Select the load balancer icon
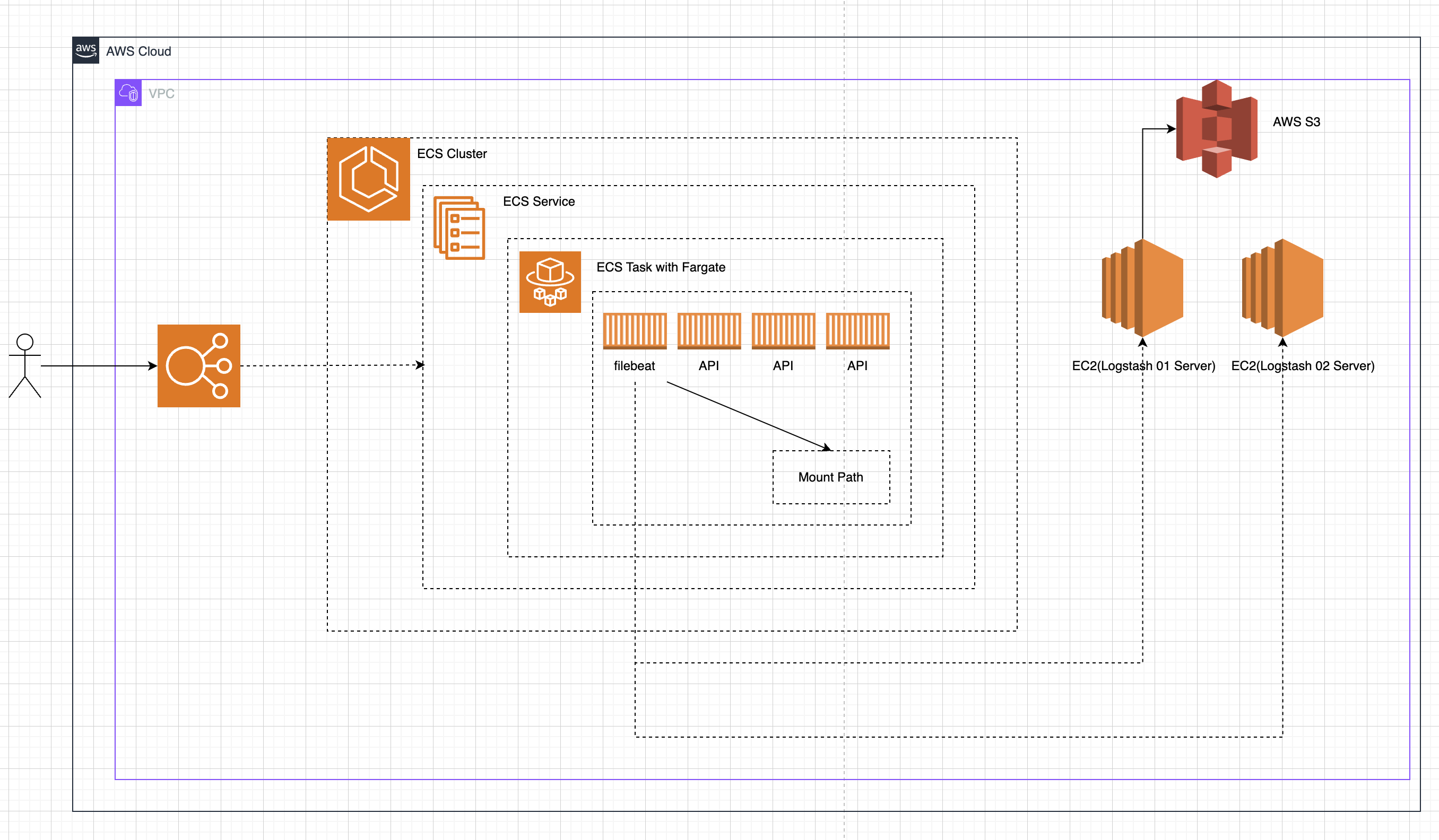 pyautogui.click(x=199, y=366)
